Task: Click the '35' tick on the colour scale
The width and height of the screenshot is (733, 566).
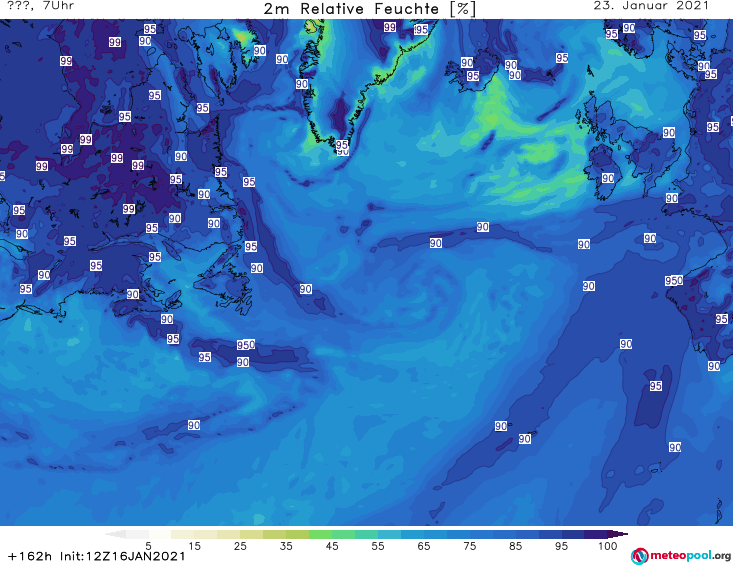Action: tap(286, 546)
